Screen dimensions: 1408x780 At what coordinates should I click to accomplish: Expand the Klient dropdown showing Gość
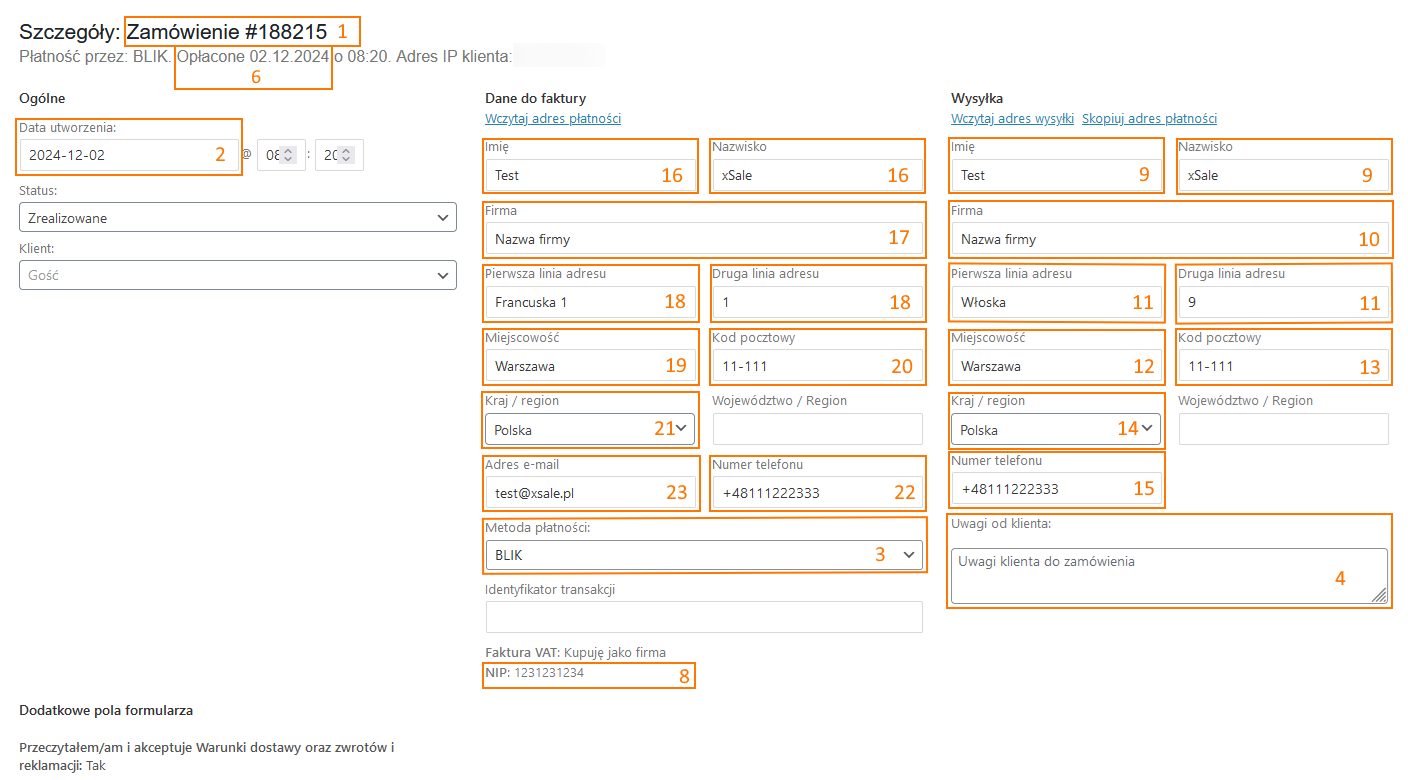pos(237,275)
